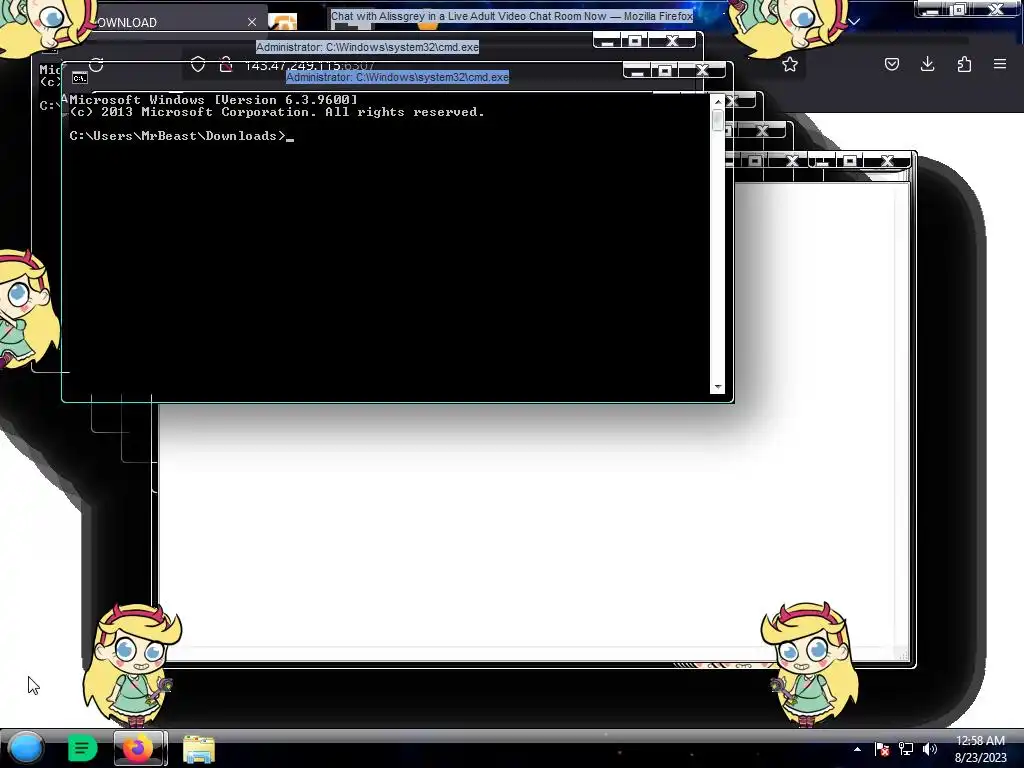Expand the list all tabs chevron

[854, 22]
